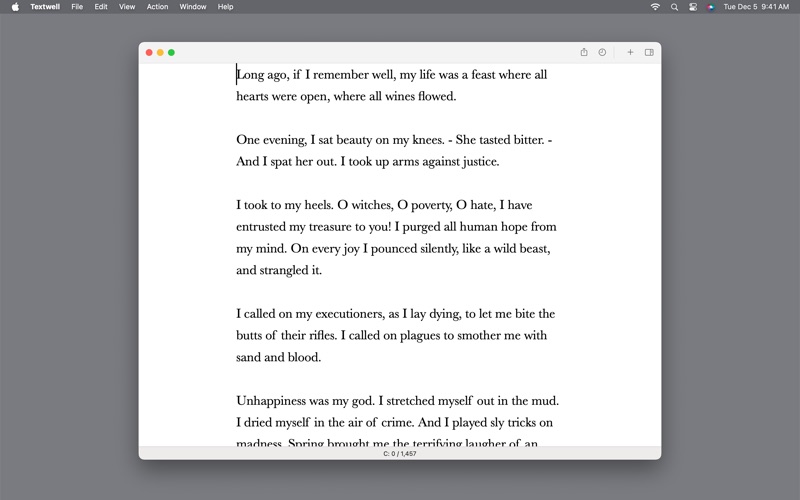This screenshot has width=800, height=500.
Task: Click on text 'And I spat her out.'
Action: [287, 162]
